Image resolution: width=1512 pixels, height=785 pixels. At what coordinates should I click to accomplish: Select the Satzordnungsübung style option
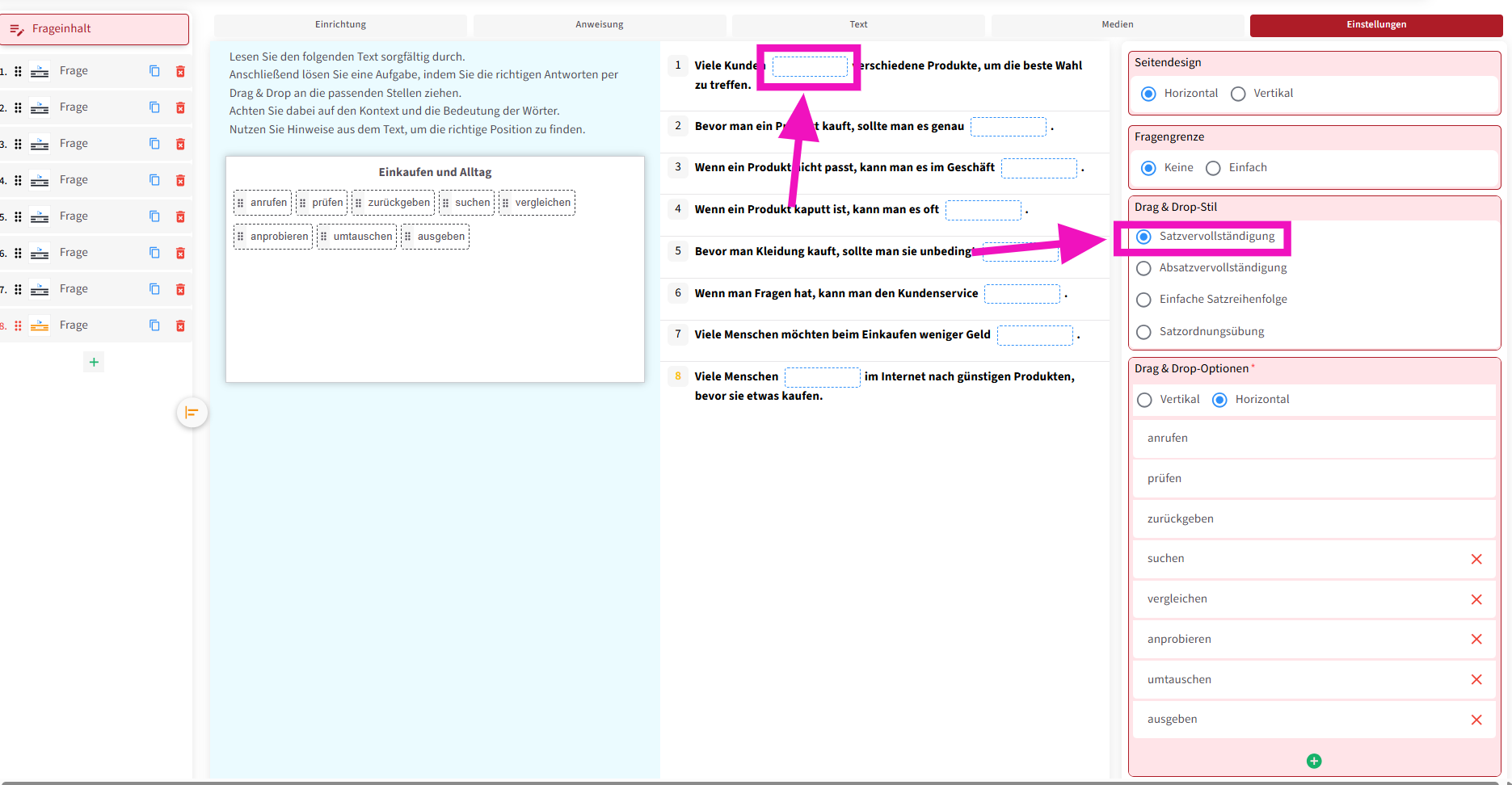pyautogui.click(x=1143, y=332)
